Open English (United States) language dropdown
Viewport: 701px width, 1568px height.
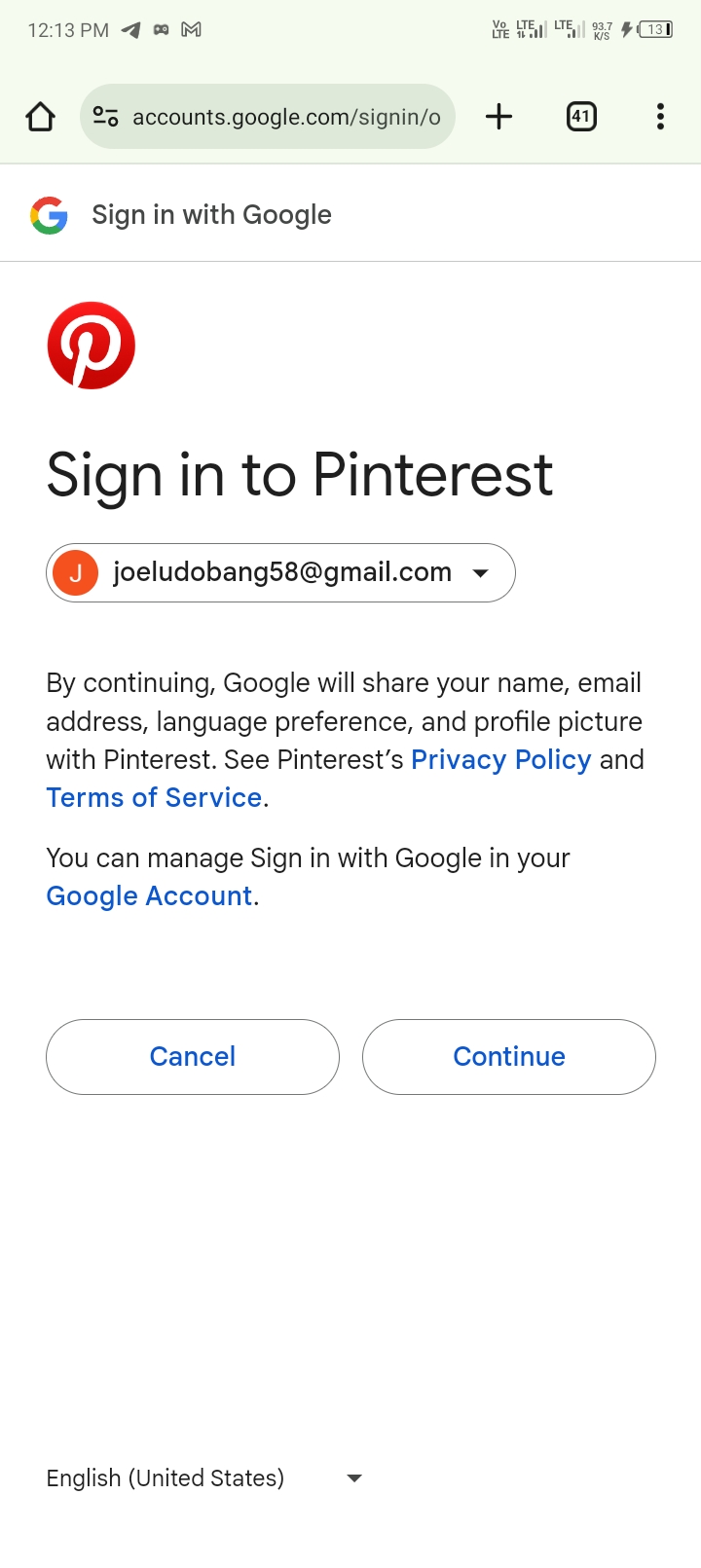tap(204, 1477)
